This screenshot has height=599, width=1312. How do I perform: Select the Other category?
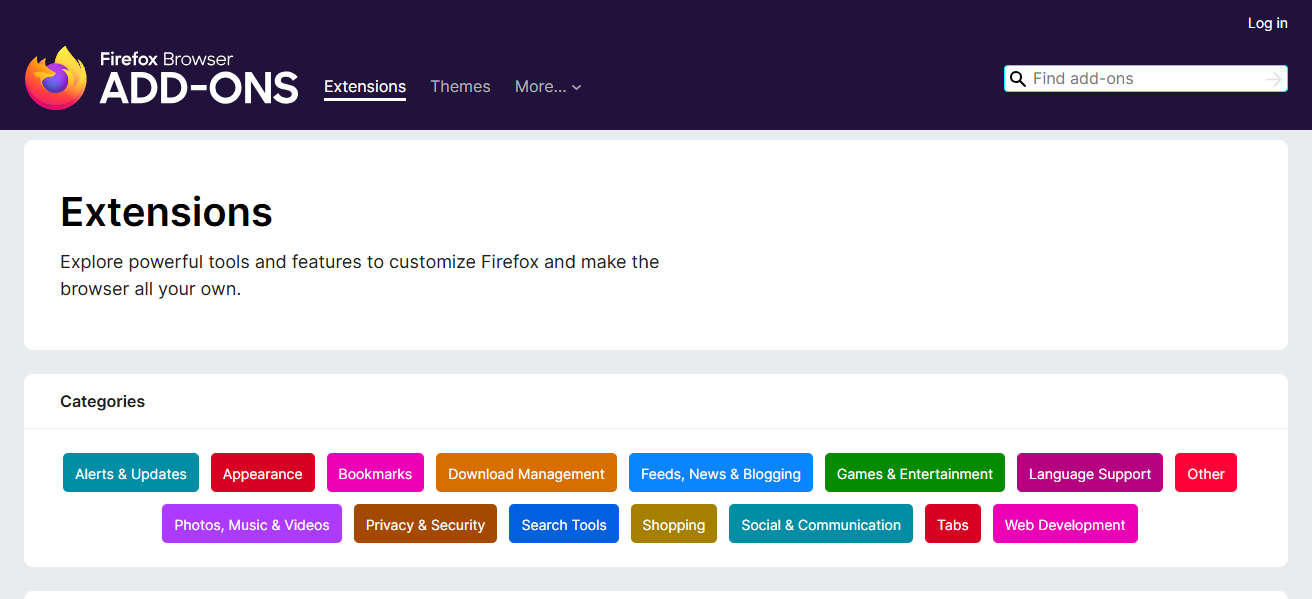1206,473
